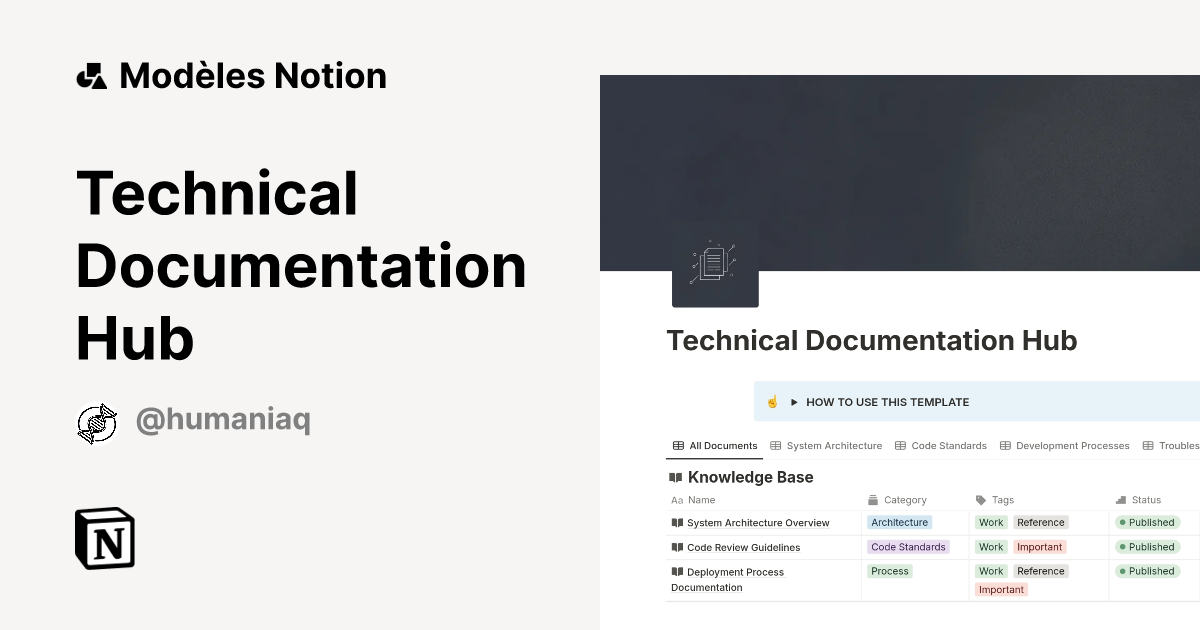Expand the HOW TO USE THIS TEMPLATE callout
Screen dimensions: 1200x630
click(x=793, y=401)
